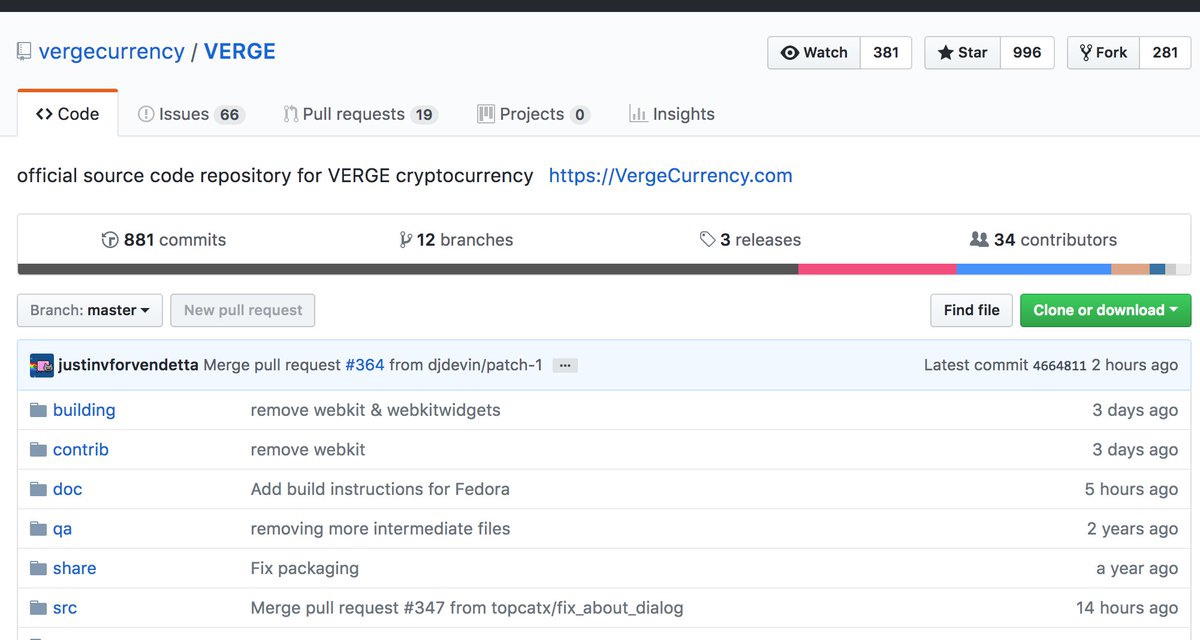1200x640 pixels.
Task: Open the share folder
Action: point(75,568)
